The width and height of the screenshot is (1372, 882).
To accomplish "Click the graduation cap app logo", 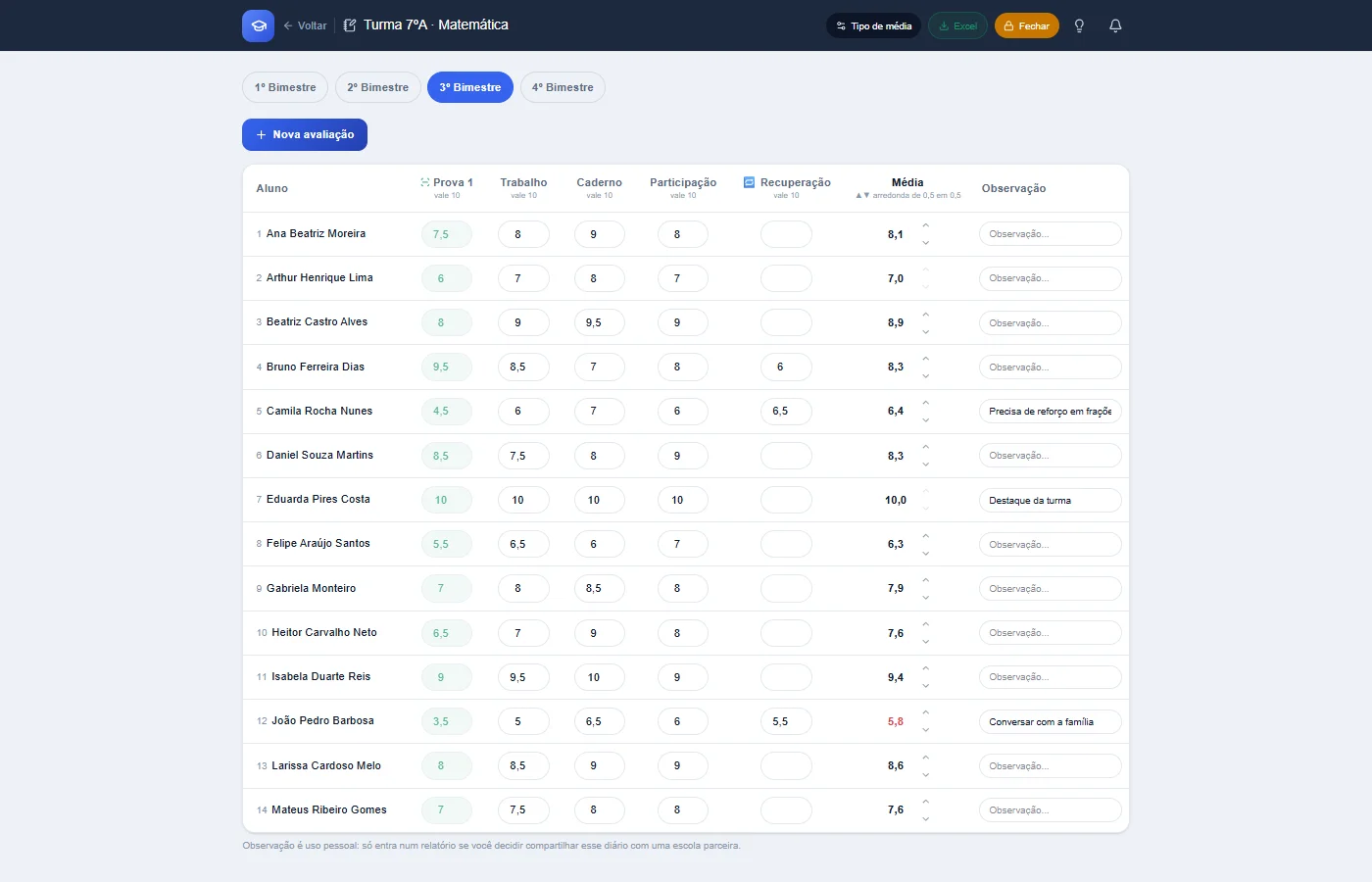I will (258, 25).
